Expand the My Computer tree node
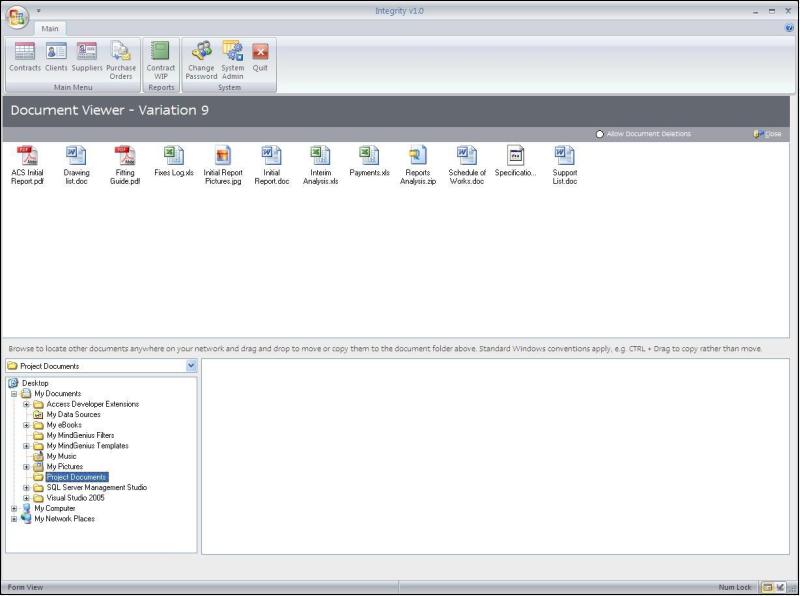 click(14, 508)
